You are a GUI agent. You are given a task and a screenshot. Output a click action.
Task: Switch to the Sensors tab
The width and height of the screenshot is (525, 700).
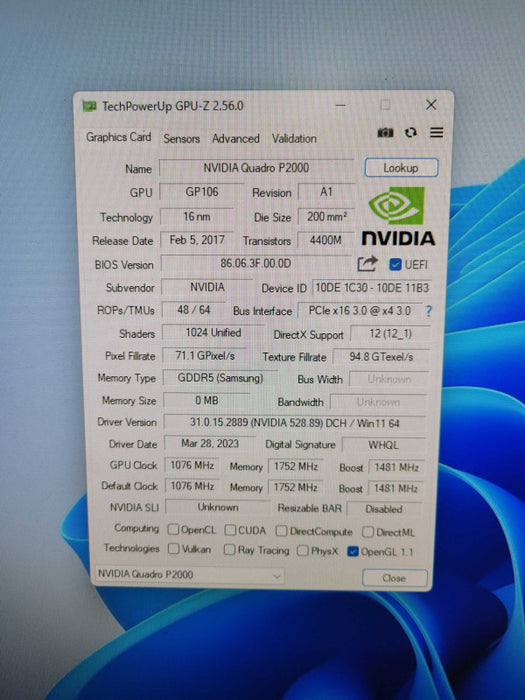point(181,139)
